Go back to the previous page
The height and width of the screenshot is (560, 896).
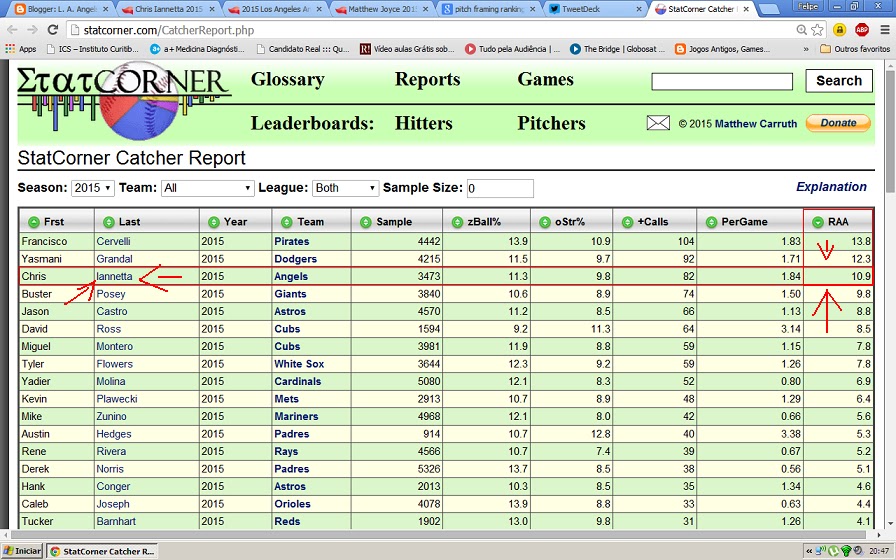(x=13, y=30)
